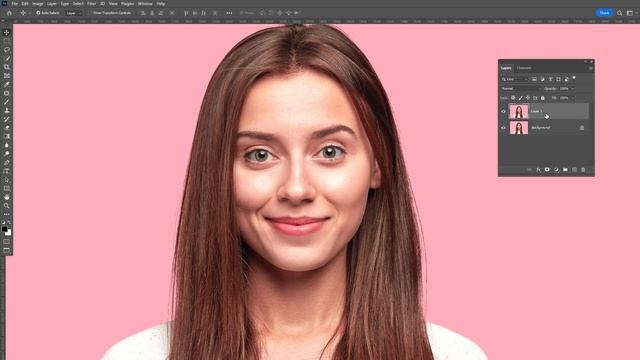
Task: Open the Image menu
Action: [38, 4]
